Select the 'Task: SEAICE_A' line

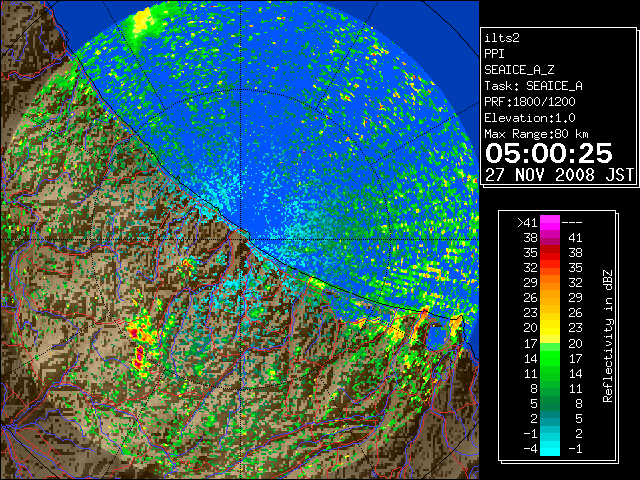533,86
